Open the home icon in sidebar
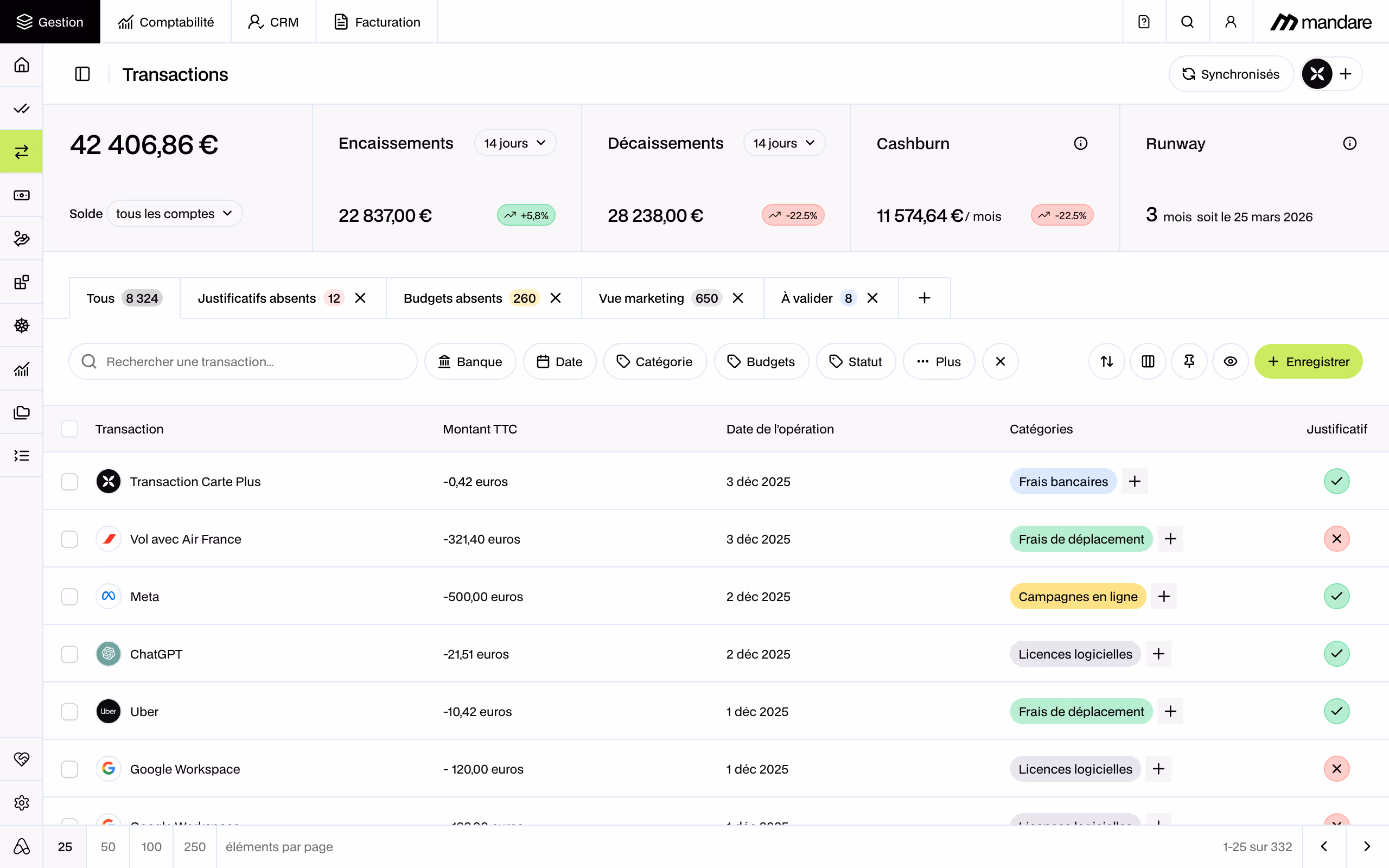1389x868 pixels. (x=22, y=65)
